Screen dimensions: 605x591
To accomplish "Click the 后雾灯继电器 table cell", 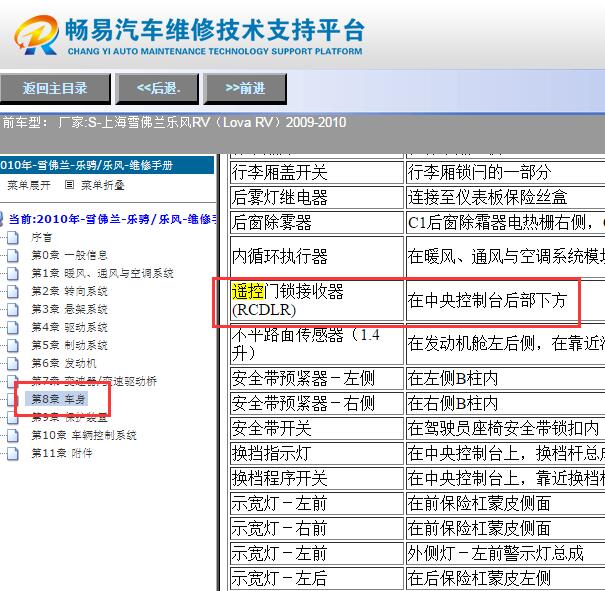I will [317, 198].
